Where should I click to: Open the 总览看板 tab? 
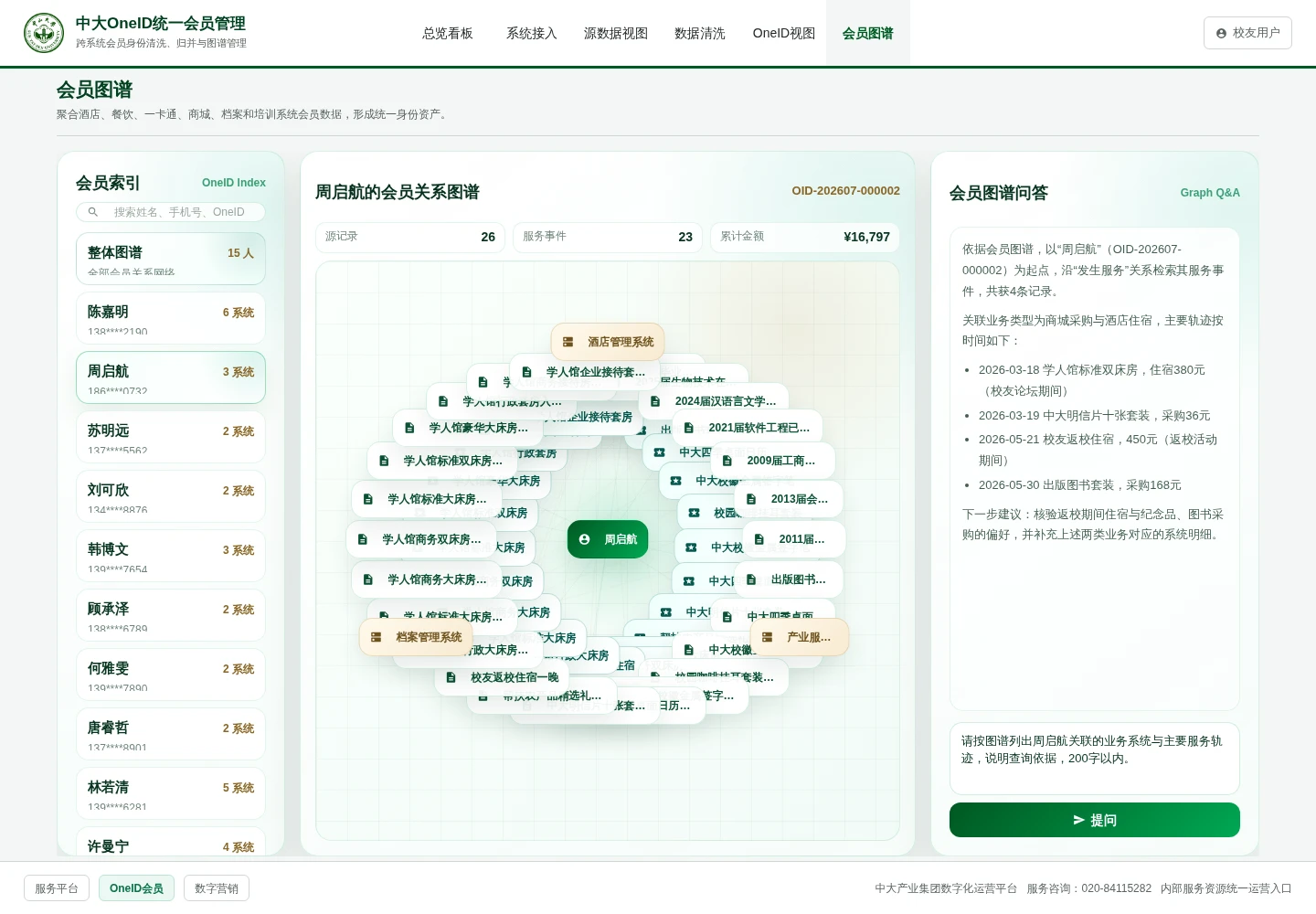pyautogui.click(x=448, y=33)
